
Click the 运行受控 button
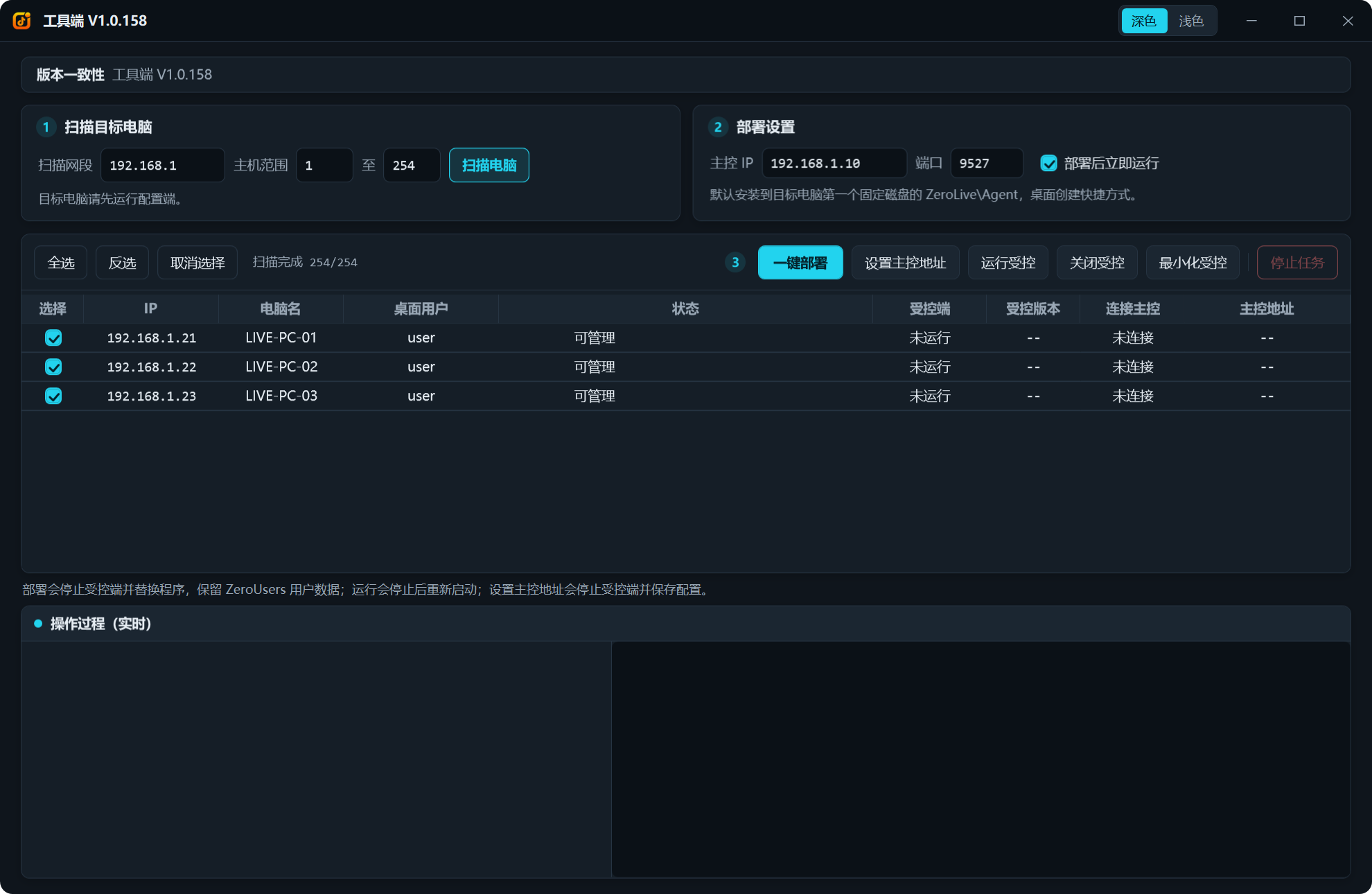click(1008, 263)
